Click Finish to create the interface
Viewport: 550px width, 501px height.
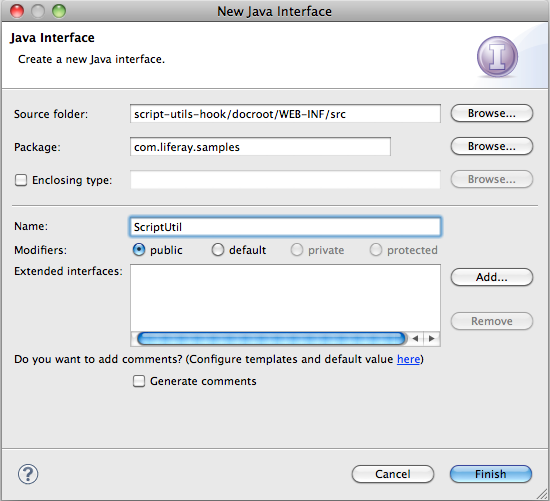(x=491, y=474)
